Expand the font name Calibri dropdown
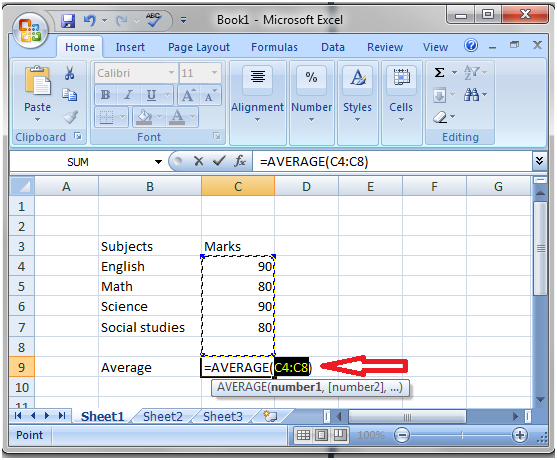The height and width of the screenshot is (460, 557). (x=171, y=73)
